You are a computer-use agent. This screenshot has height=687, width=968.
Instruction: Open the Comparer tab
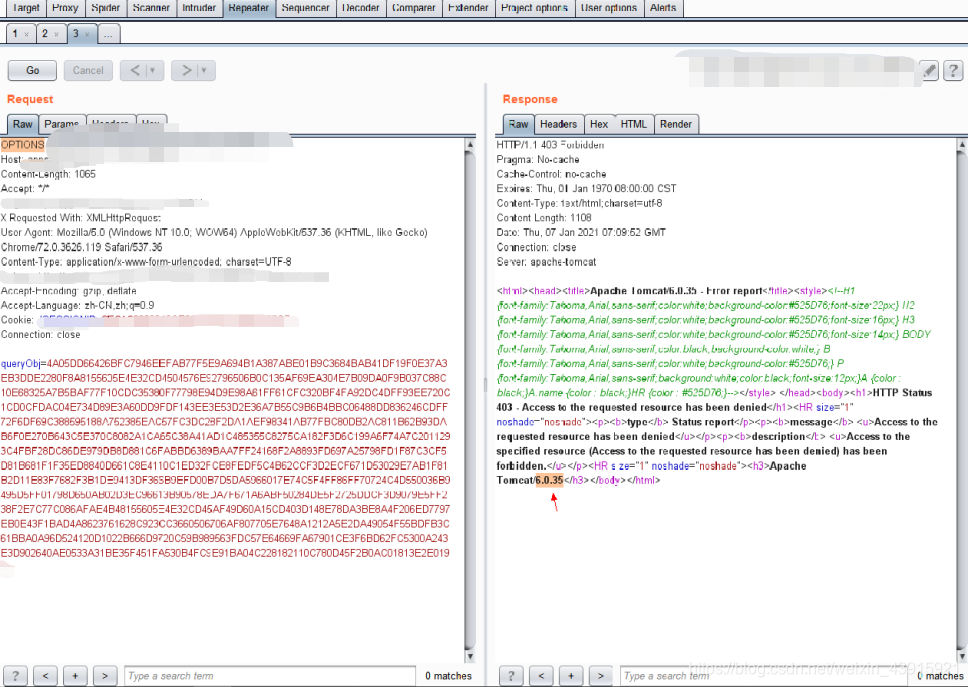point(414,8)
